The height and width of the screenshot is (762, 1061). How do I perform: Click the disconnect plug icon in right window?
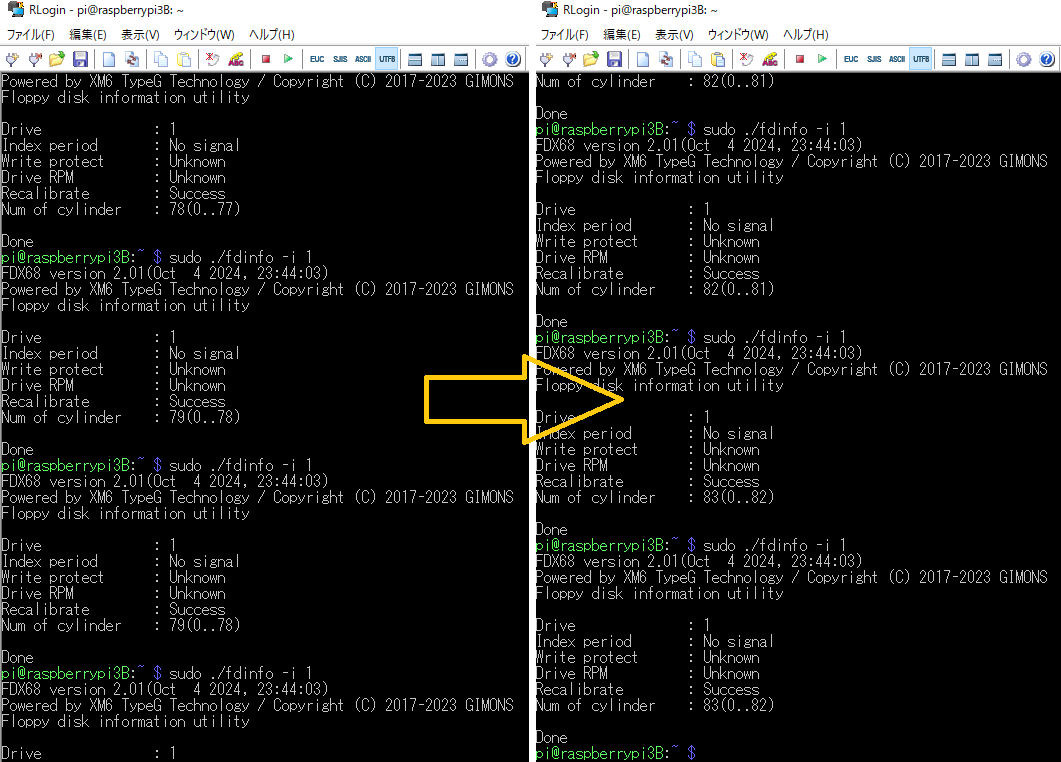pos(568,59)
